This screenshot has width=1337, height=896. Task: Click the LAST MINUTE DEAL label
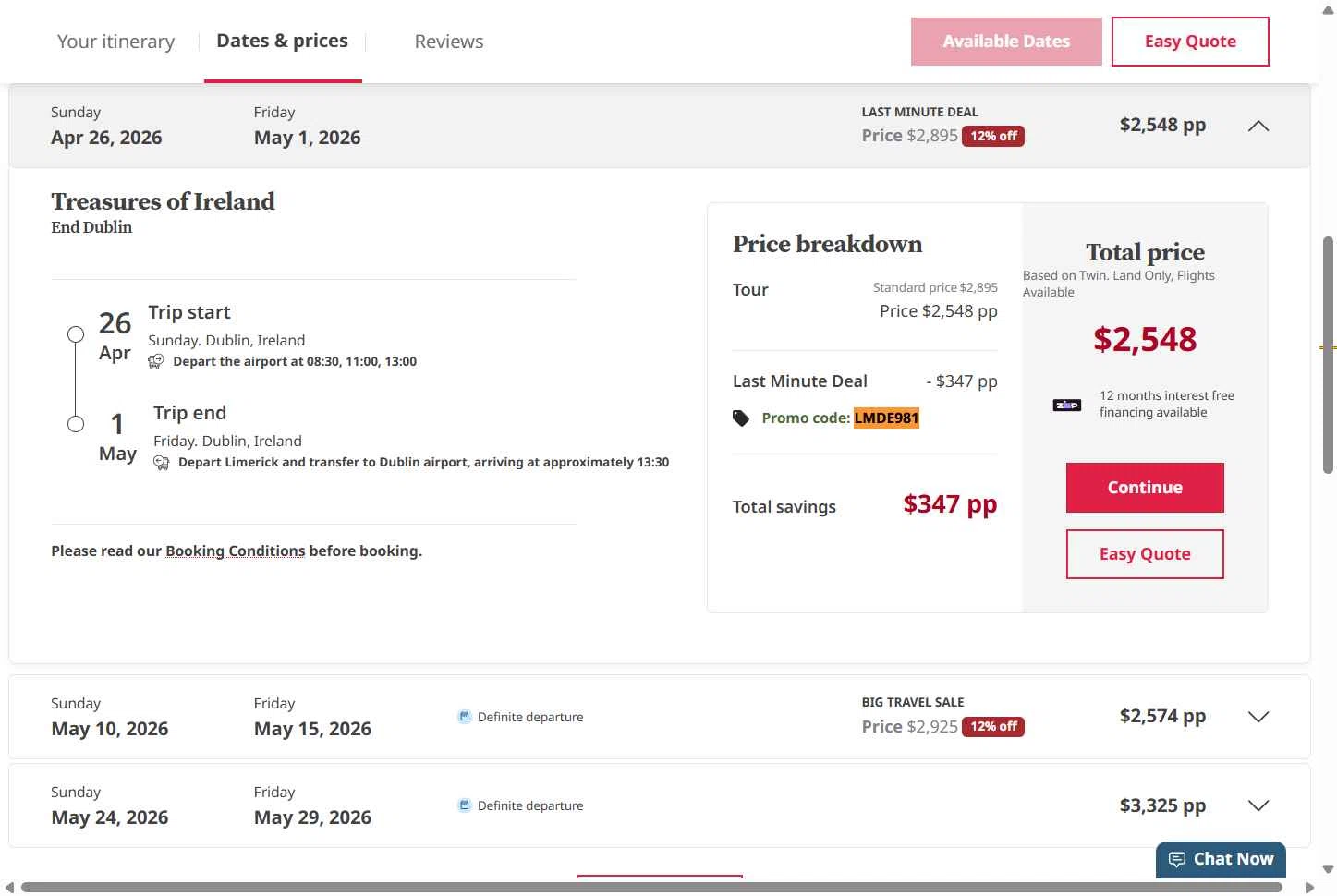tap(919, 112)
